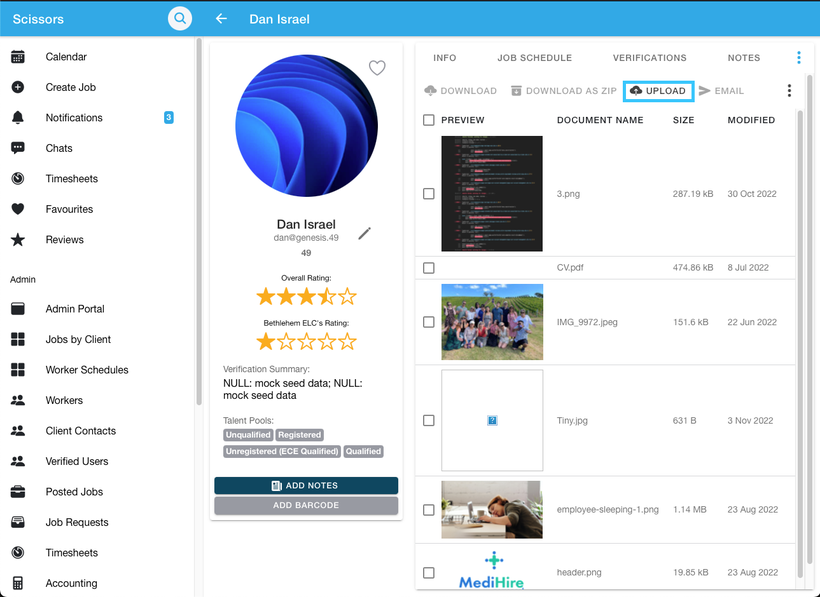The image size is (820, 597).
Task: Click Unregistered (ECE Qualified) tag
Action: pos(282,452)
